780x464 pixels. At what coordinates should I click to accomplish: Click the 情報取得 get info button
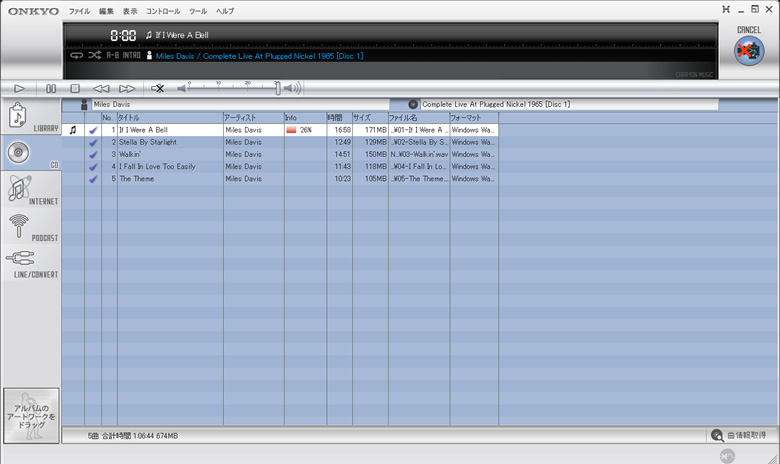click(x=738, y=435)
